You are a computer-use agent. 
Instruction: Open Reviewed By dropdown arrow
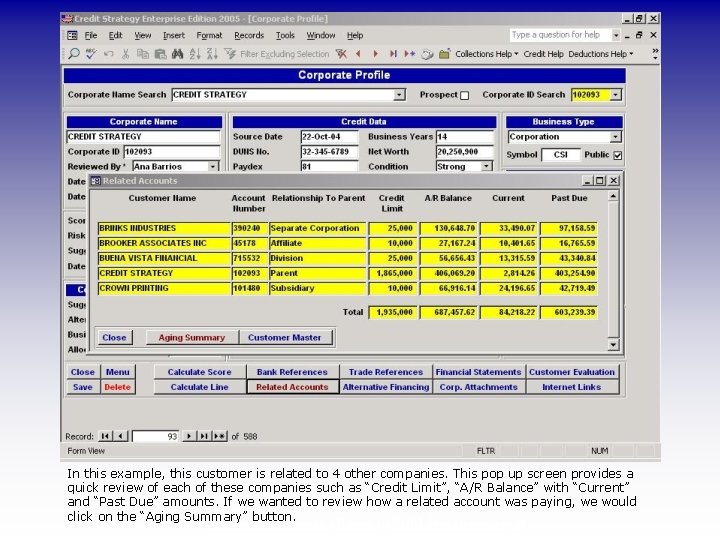(x=213, y=166)
